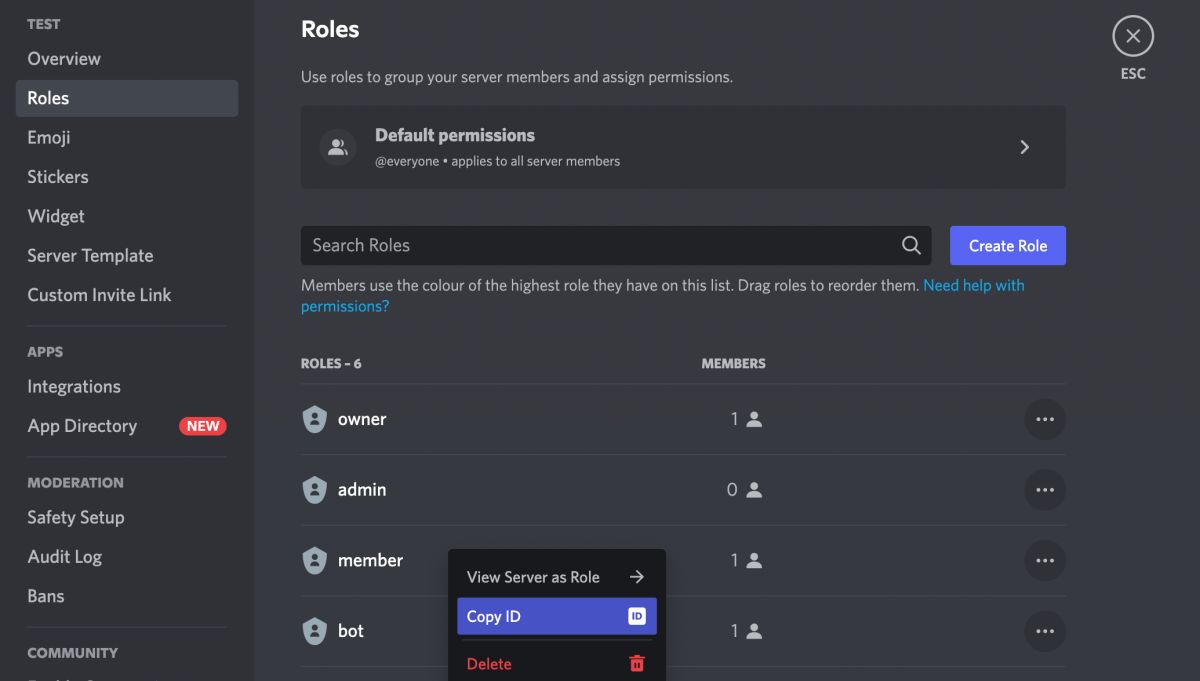Image resolution: width=1200 pixels, height=681 pixels.
Task: Click the red trash icon next to Delete
Action: pyautogui.click(x=637, y=664)
